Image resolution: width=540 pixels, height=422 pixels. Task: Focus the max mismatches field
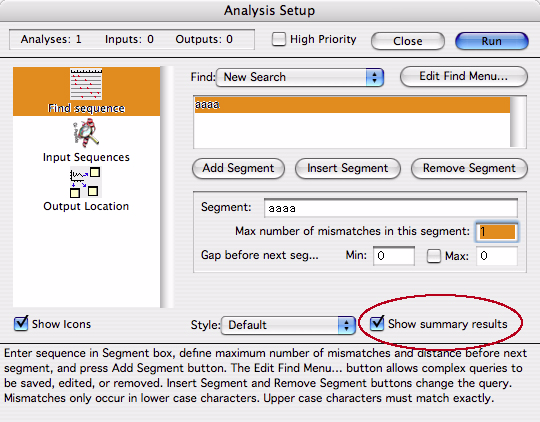tap(497, 231)
